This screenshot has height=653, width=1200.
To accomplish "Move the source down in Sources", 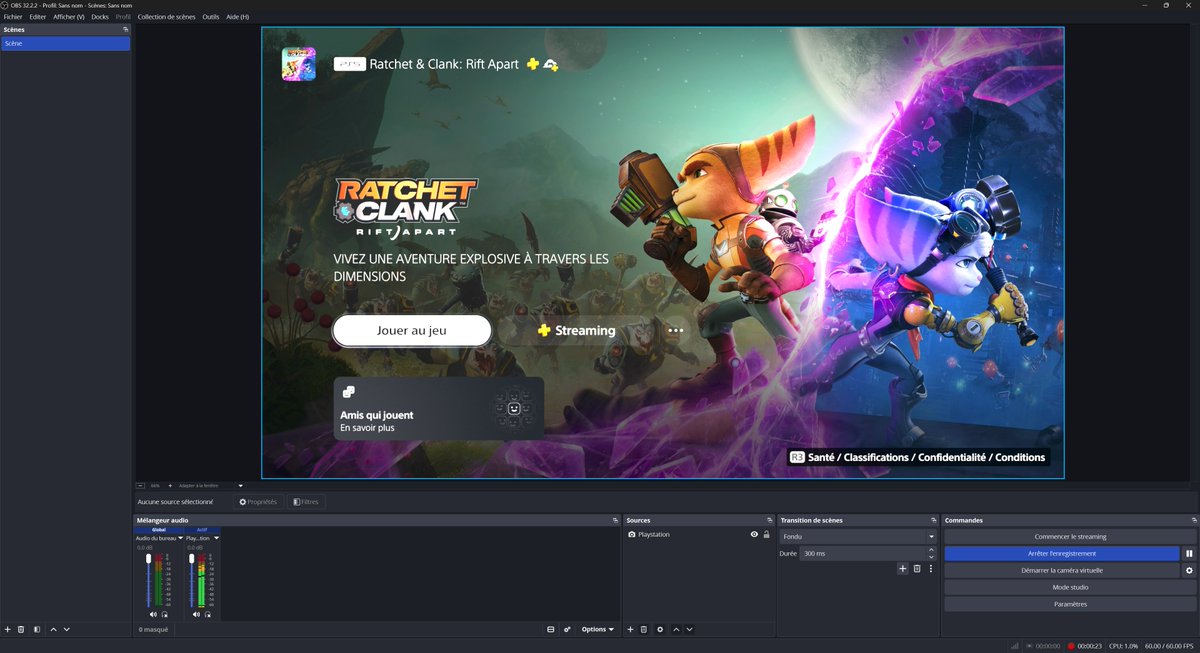I will [x=689, y=629].
